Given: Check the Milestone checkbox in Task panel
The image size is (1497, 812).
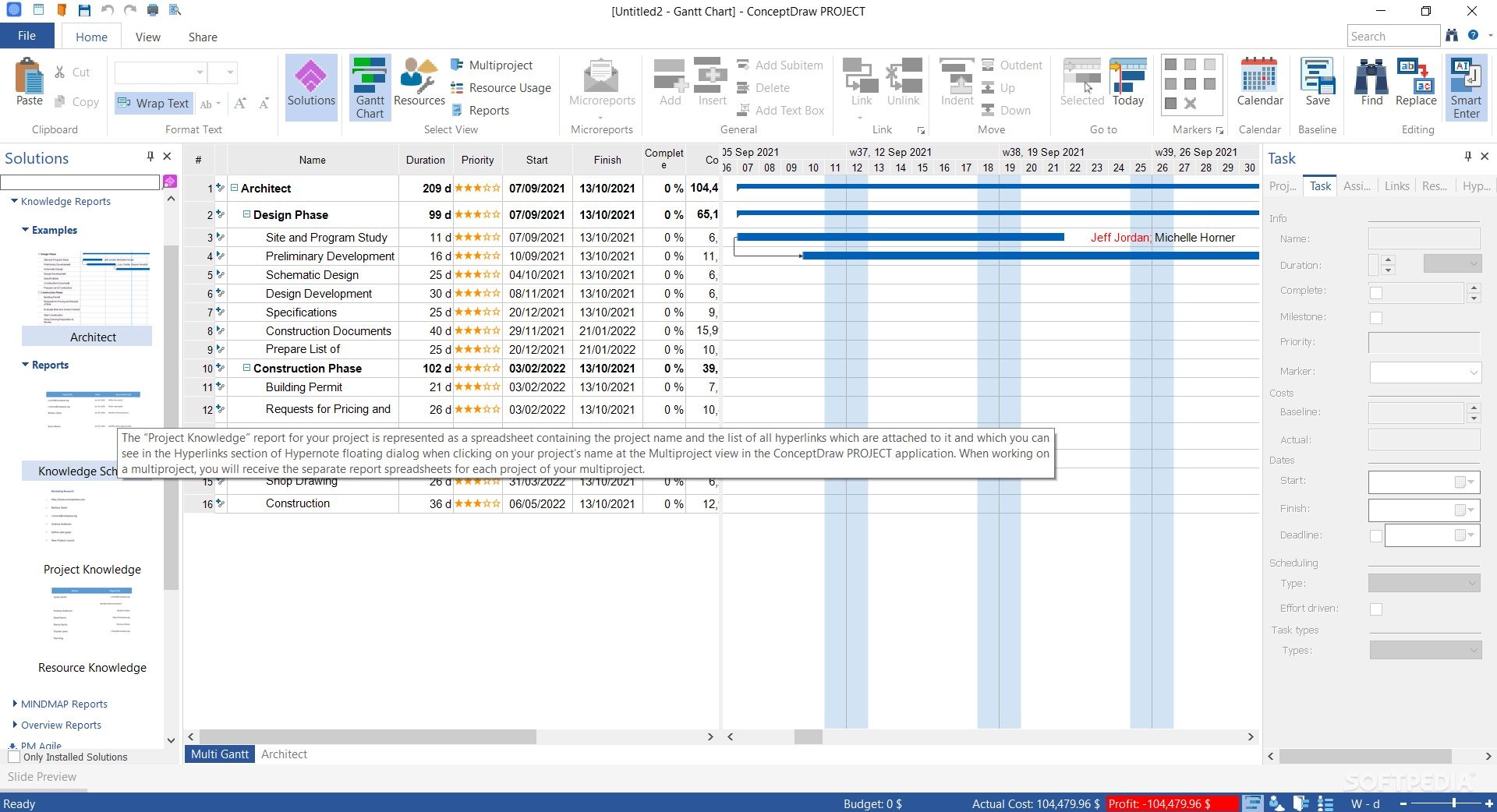Looking at the screenshot, I should [x=1376, y=317].
